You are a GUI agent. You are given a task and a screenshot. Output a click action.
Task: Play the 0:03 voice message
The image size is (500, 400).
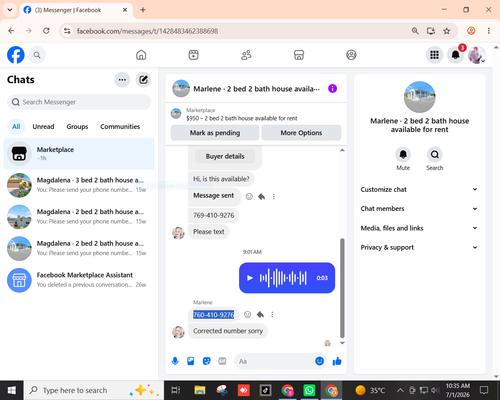250,278
